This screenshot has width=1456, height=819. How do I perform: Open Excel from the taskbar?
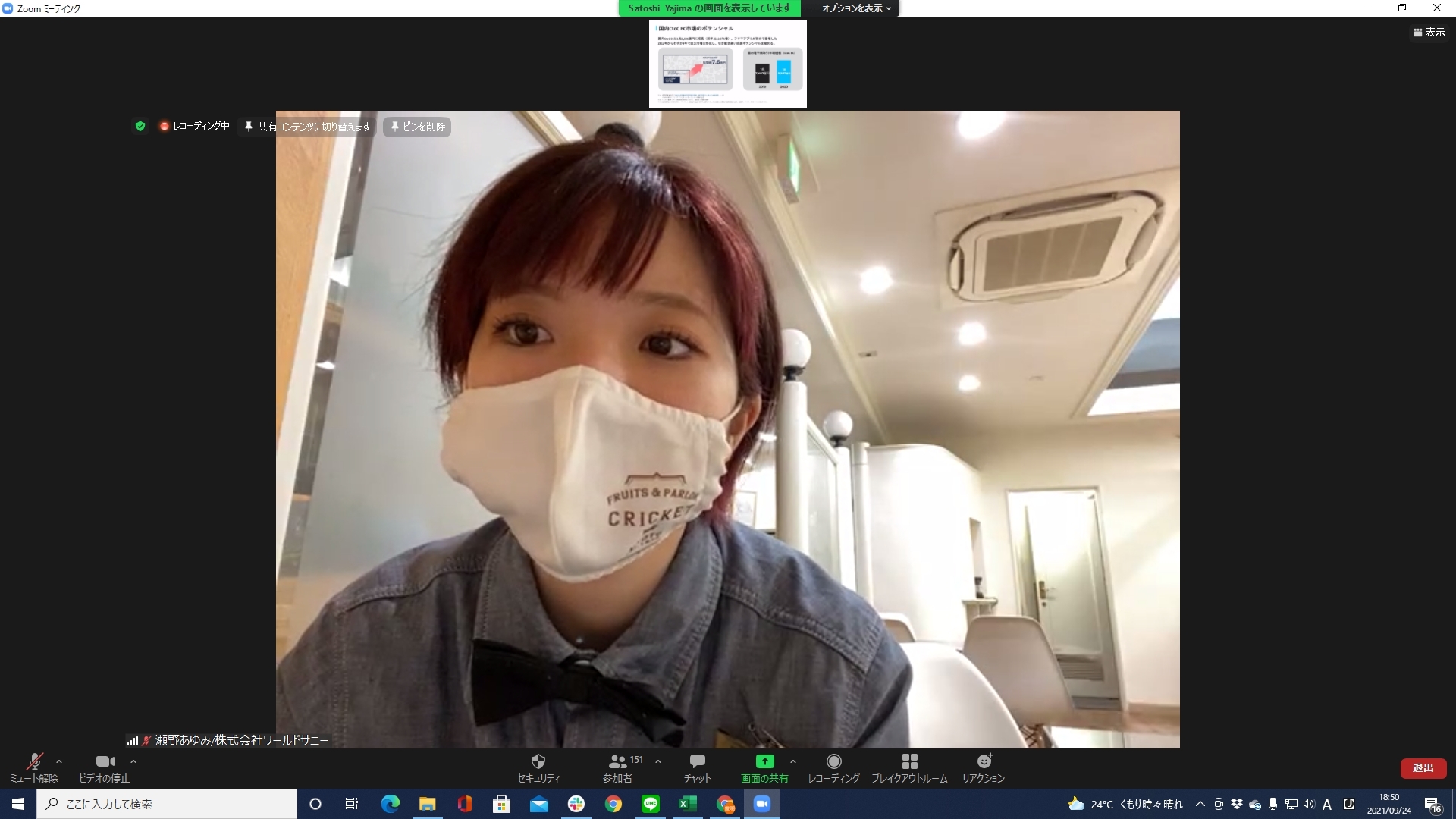pos(688,804)
